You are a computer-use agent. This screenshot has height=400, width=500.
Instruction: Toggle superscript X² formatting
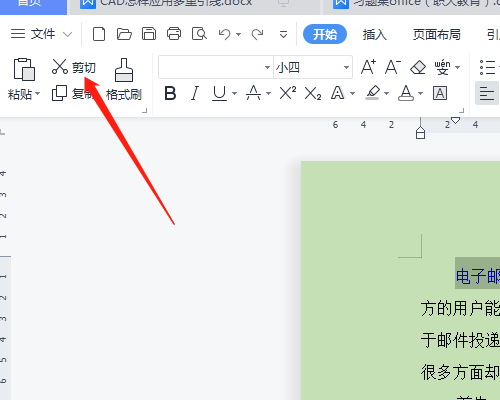coord(288,93)
